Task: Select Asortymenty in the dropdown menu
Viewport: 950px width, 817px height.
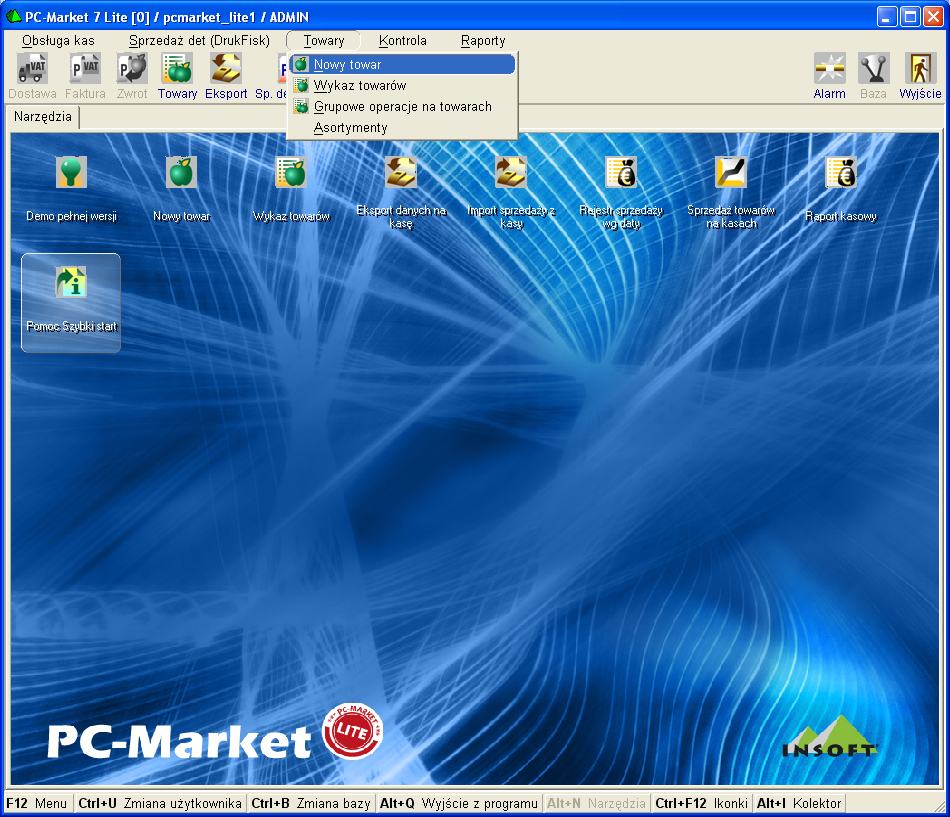Action: click(x=350, y=127)
